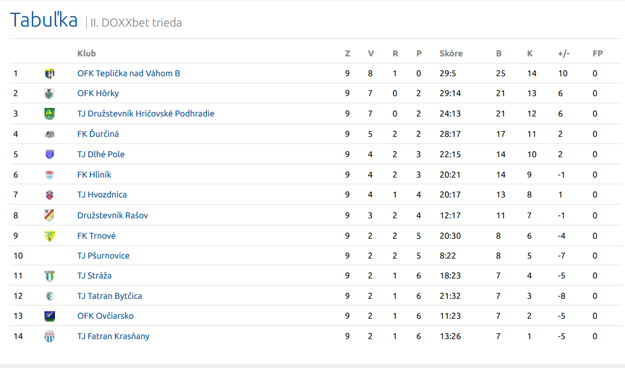Image resolution: width=625 pixels, height=368 pixels.
Task: Click the TJ Dlhé Pole purple crest
Action: point(49,154)
